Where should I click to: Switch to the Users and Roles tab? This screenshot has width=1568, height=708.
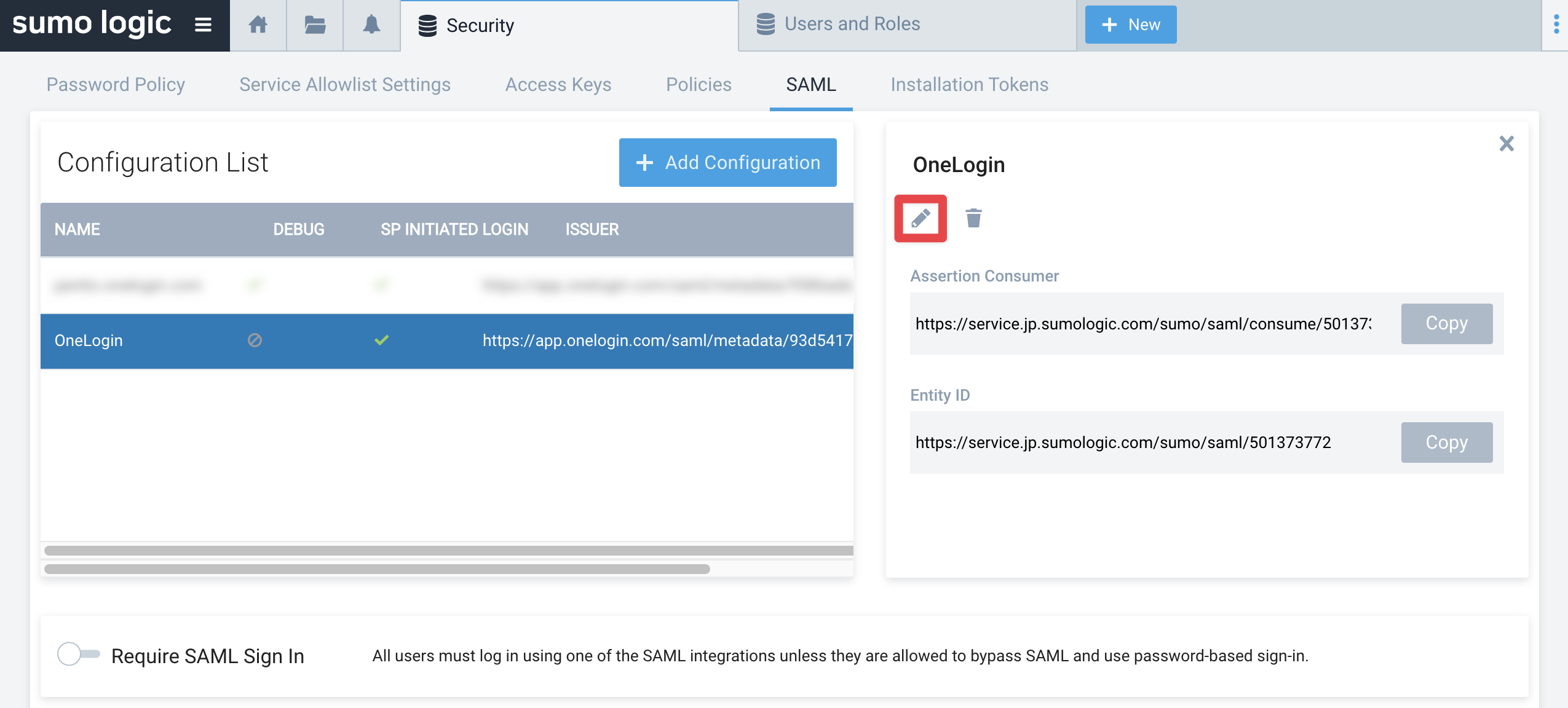pos(907,25)
